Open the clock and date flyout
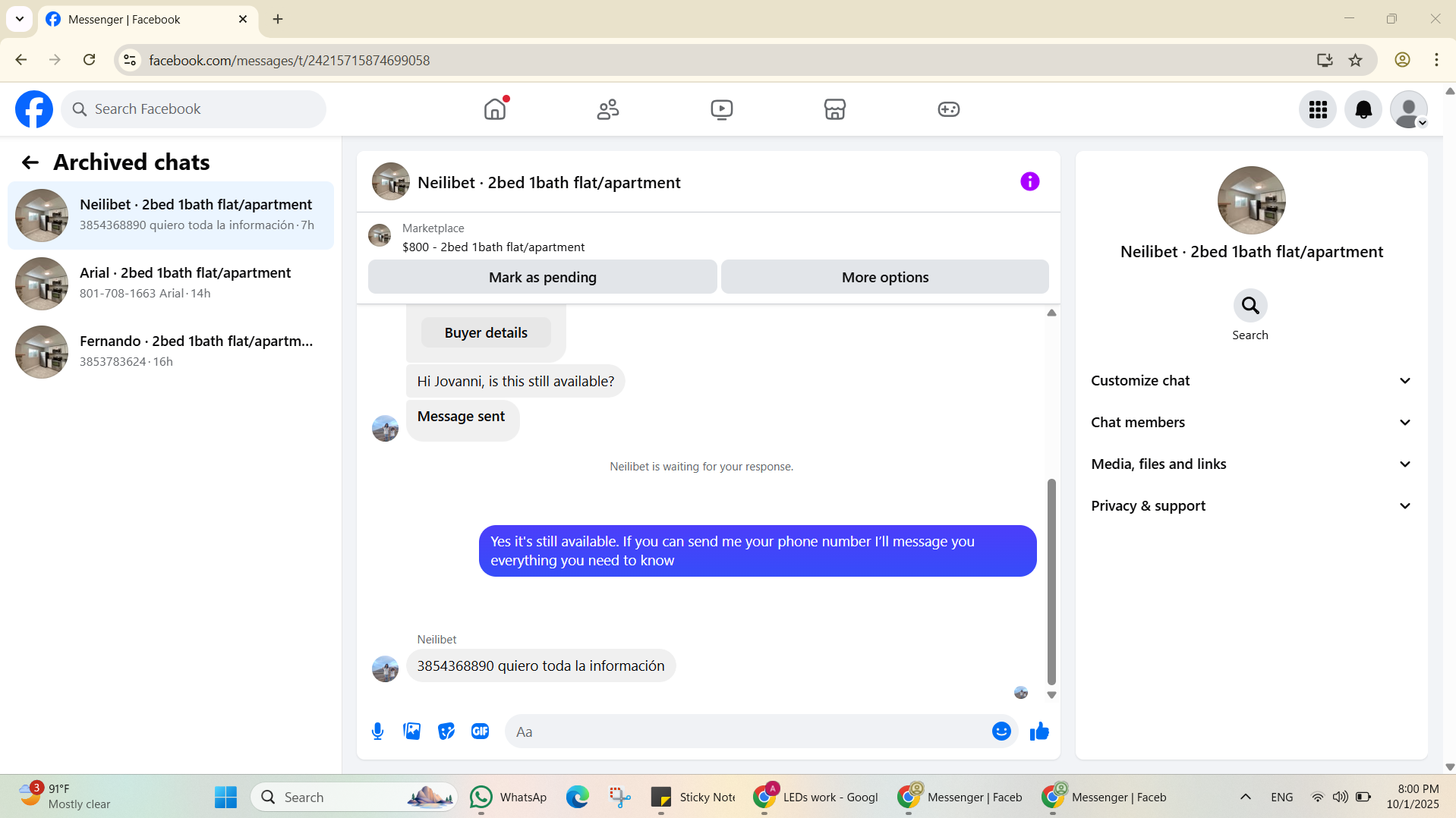 point(1413,797)
